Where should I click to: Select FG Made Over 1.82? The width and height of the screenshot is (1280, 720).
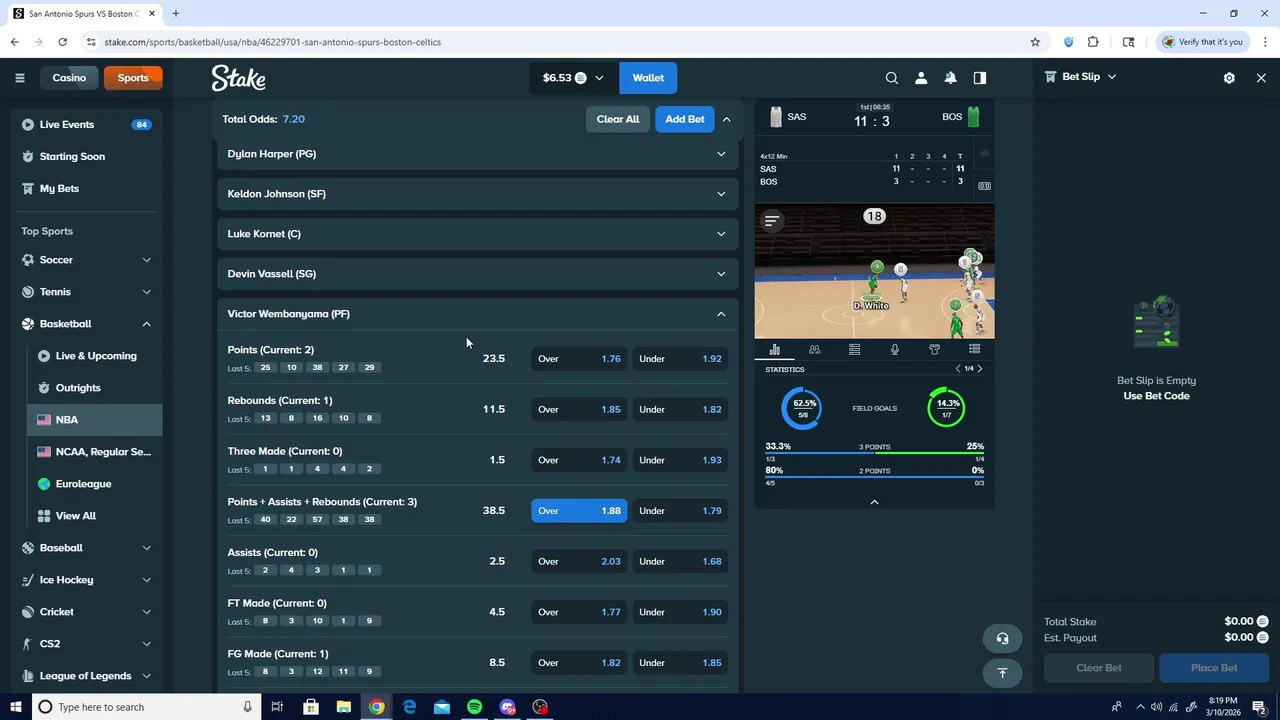click(x=579, y=663)
